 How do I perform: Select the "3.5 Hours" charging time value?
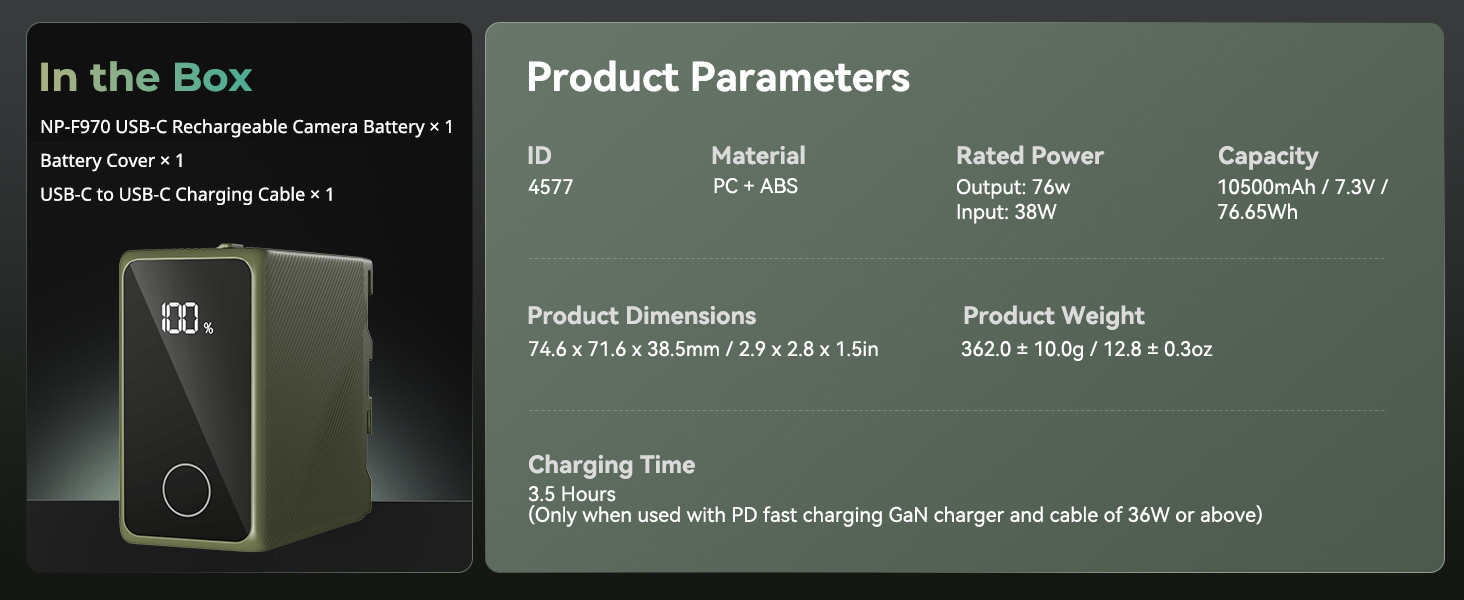[572, 494]
